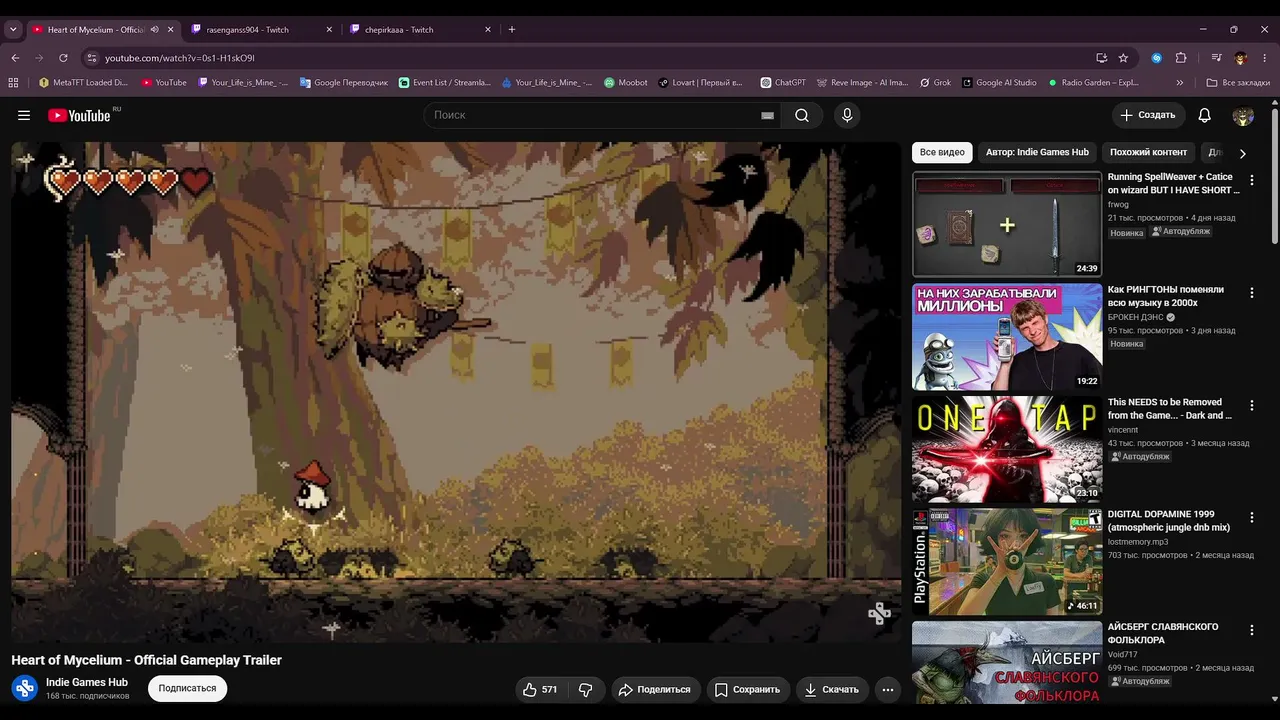Open the Moobot bookmark
The height and width of the screenshot is (720, 1280).
click(625, 83)
